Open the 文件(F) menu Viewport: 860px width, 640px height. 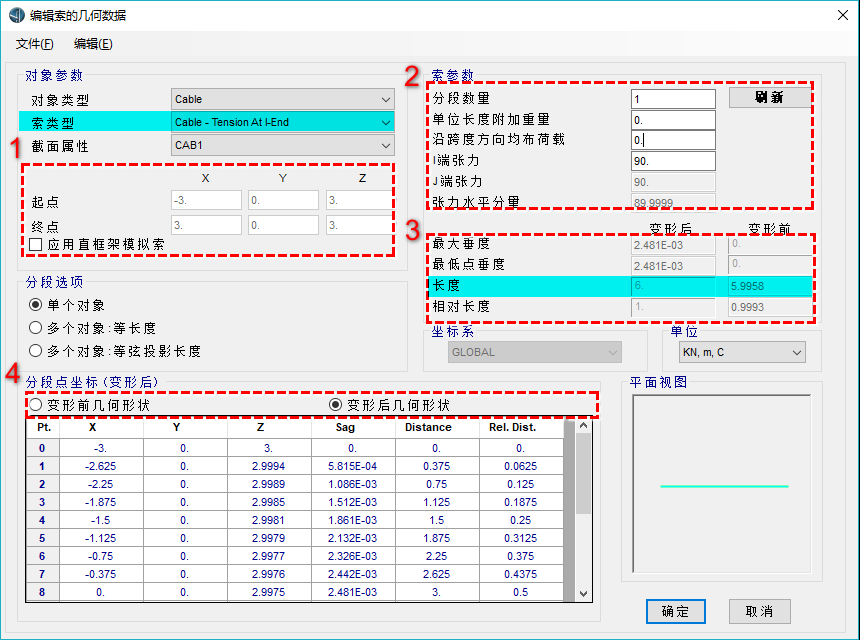click(x=35, y=44)
